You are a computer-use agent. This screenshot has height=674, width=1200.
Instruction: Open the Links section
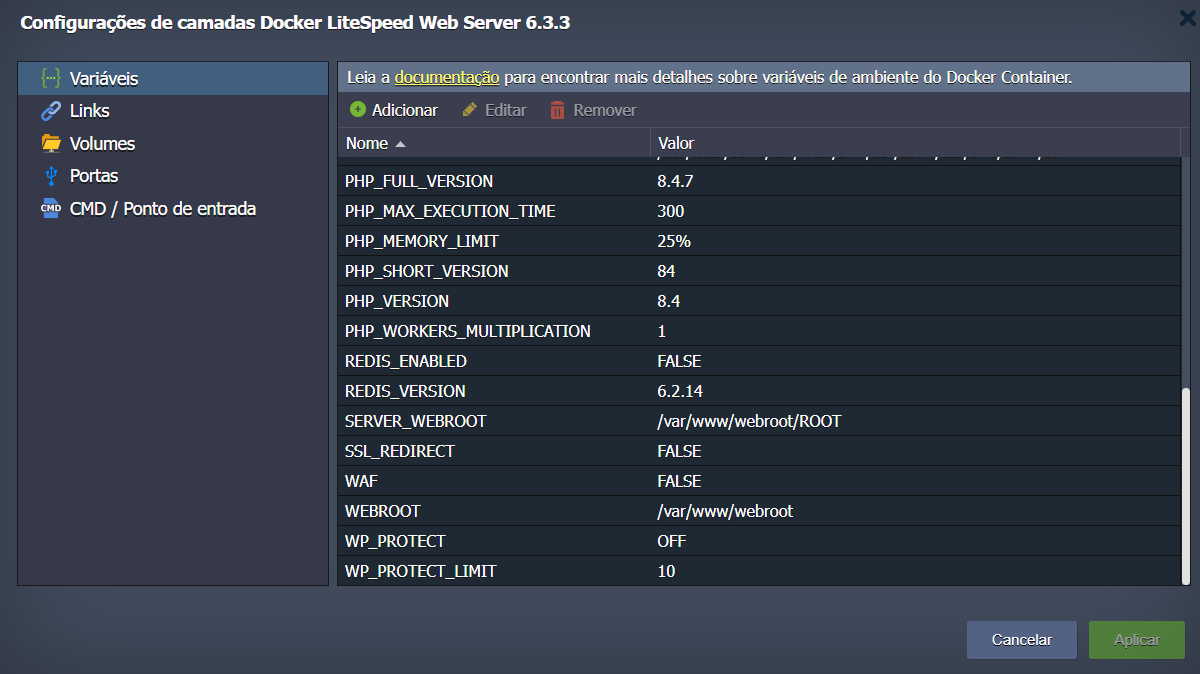coord(173,111)
